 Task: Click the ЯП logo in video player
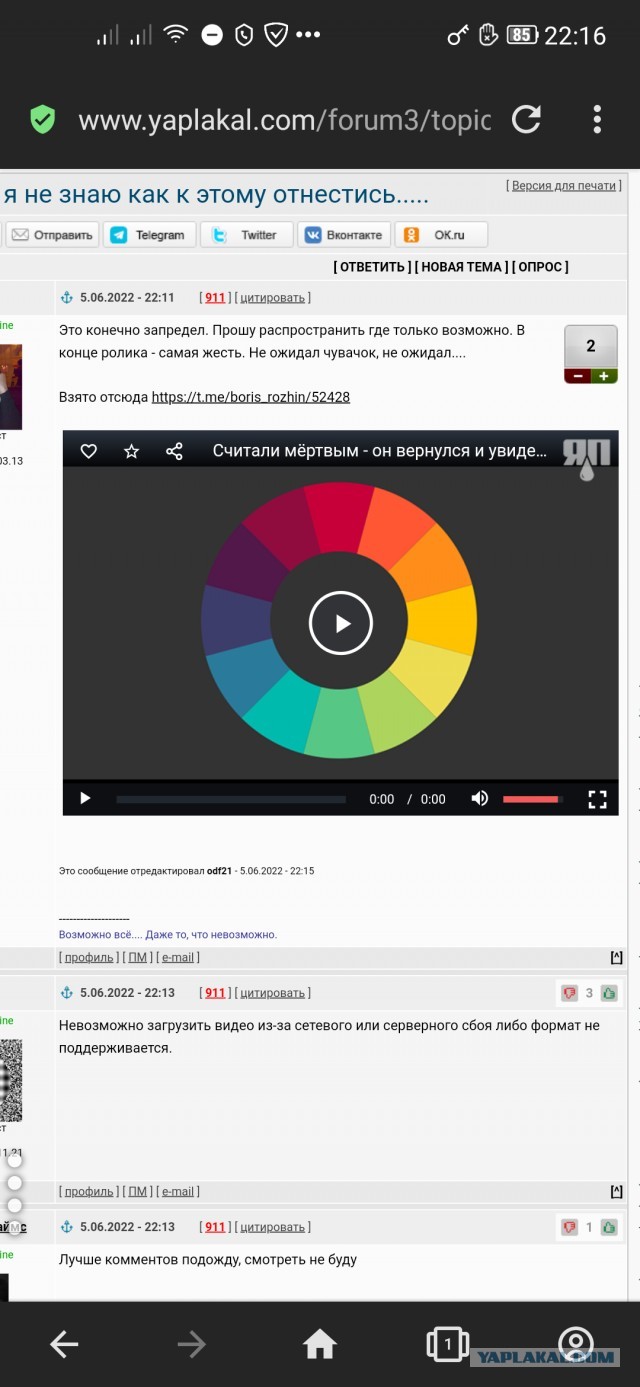[x=587, y=458]
